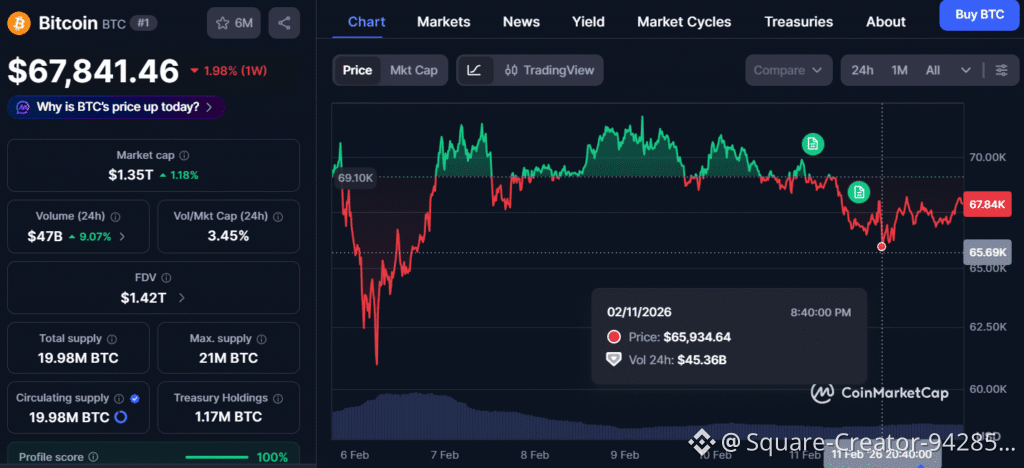Open the share icon button
The height and width of the screenshot is (468, 1024).
(x=284, y=23)
